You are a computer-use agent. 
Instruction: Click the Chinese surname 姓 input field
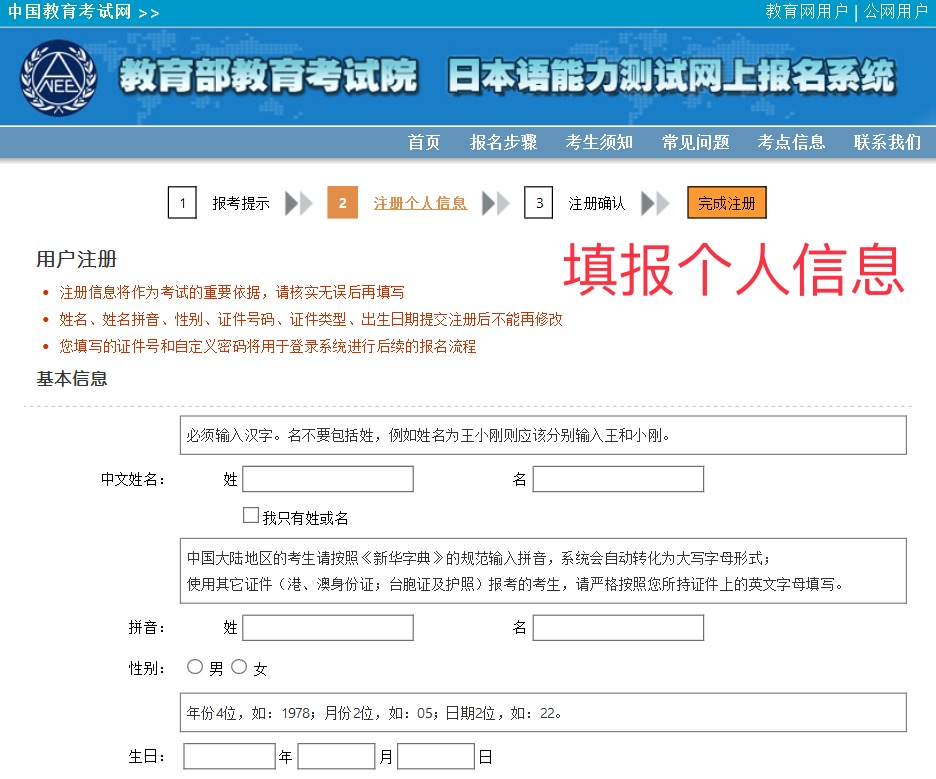coord(328,479)
